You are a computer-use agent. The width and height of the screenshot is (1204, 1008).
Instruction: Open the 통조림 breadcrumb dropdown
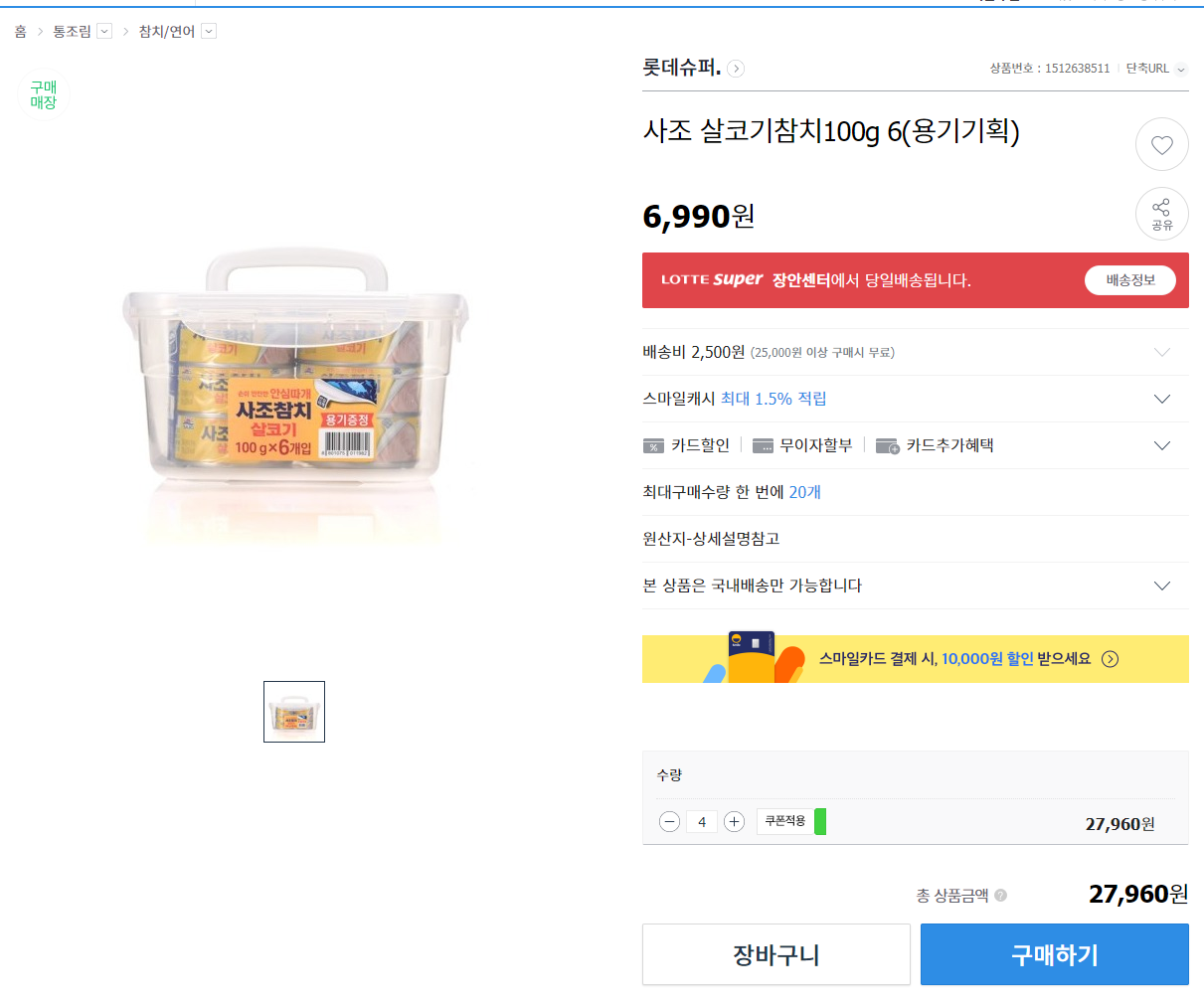coord(104,32)
